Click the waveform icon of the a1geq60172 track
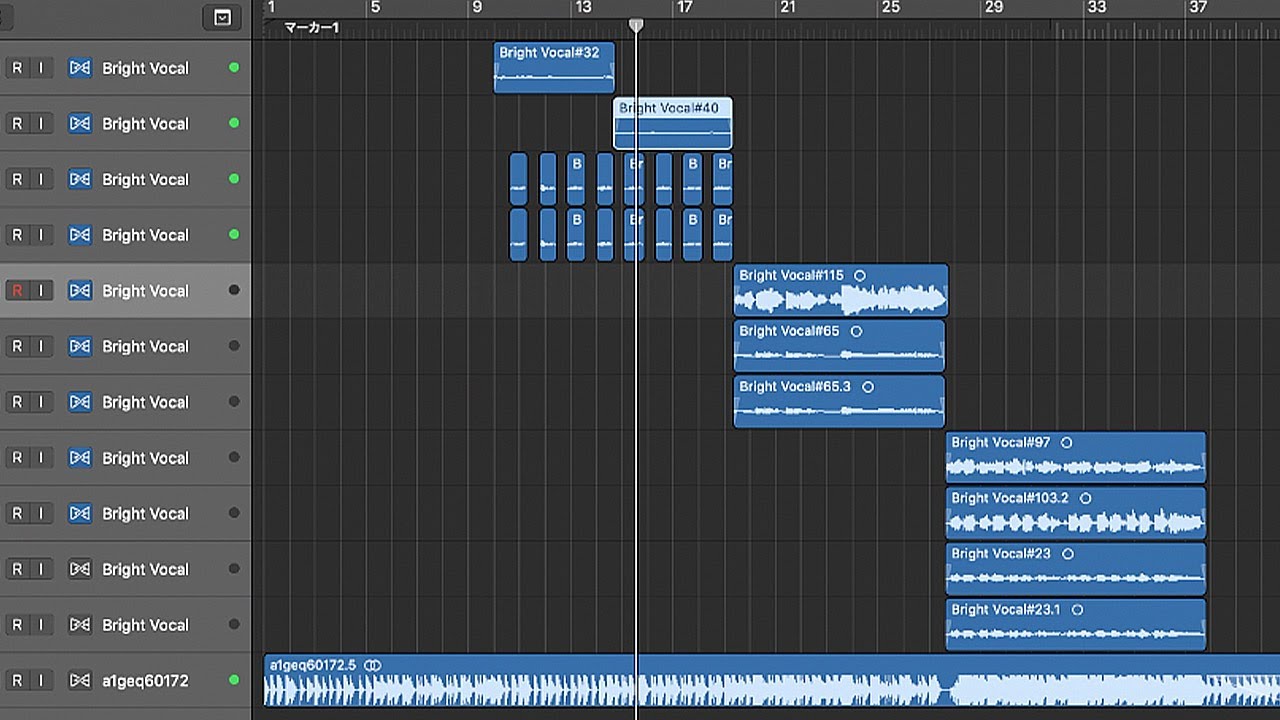Screen dimensions: 1280x720 point(80,681)
